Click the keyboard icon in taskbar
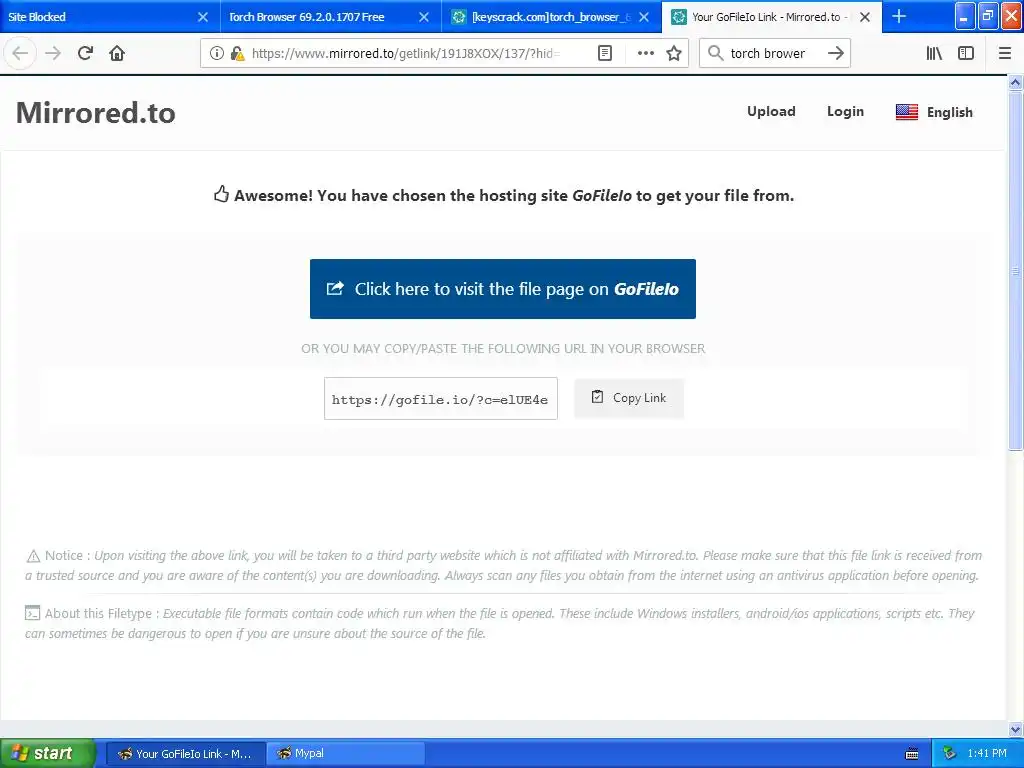 (912, 754)
